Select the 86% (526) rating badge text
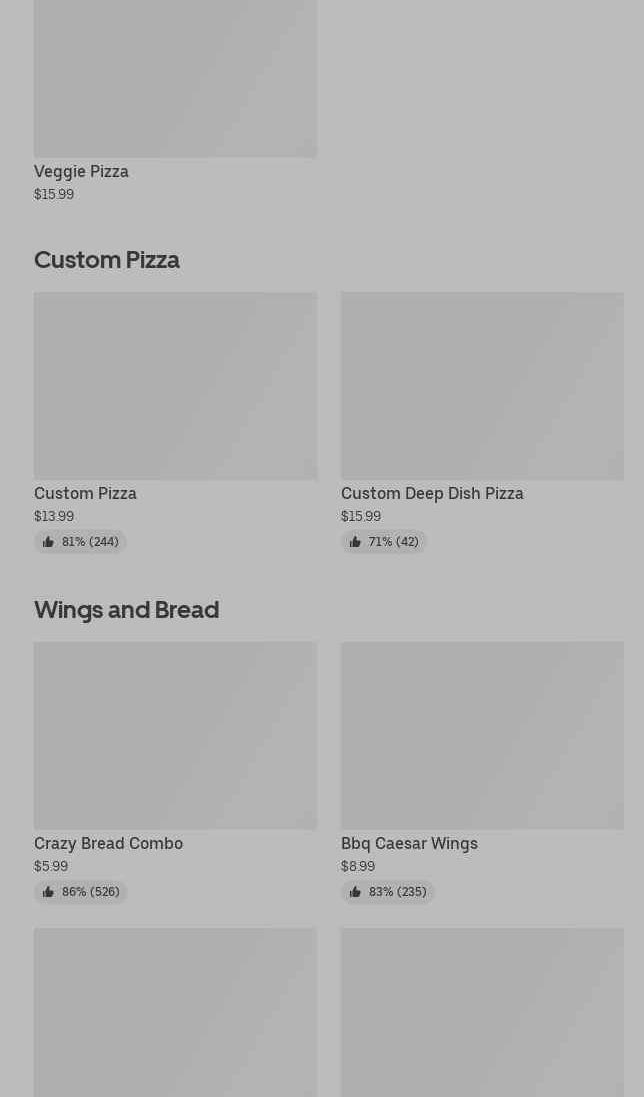 (x=90, y=892)
